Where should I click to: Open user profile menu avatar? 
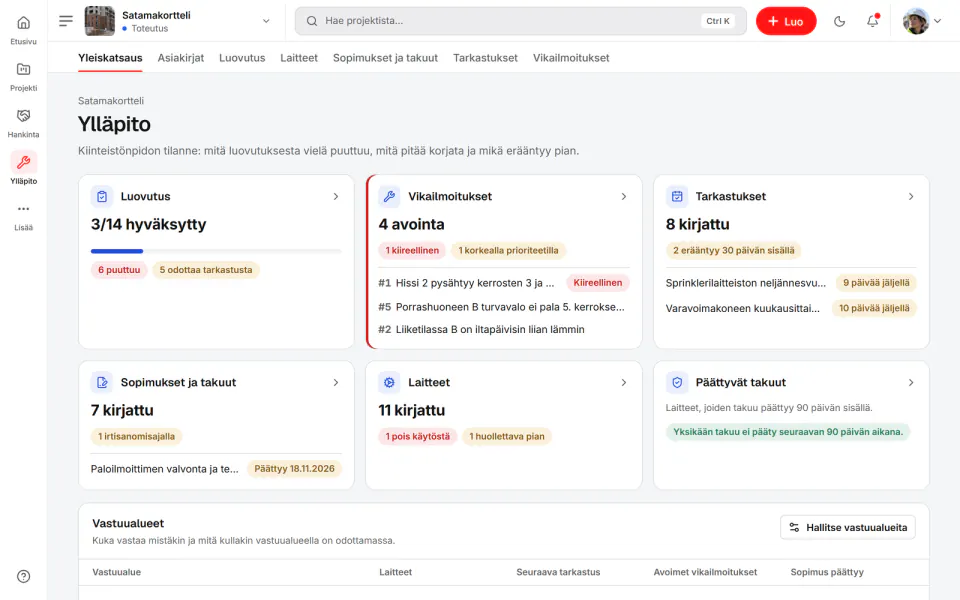click(x=921, y=21)
